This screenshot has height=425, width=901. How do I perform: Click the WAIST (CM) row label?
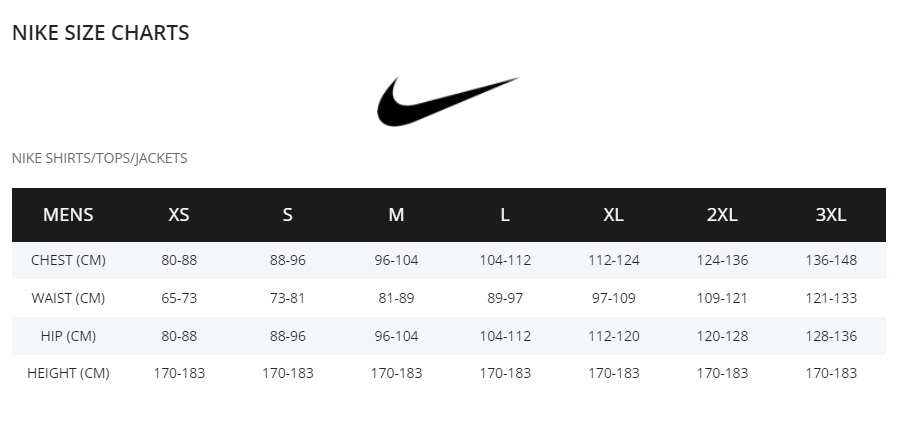tap(68, 298)
